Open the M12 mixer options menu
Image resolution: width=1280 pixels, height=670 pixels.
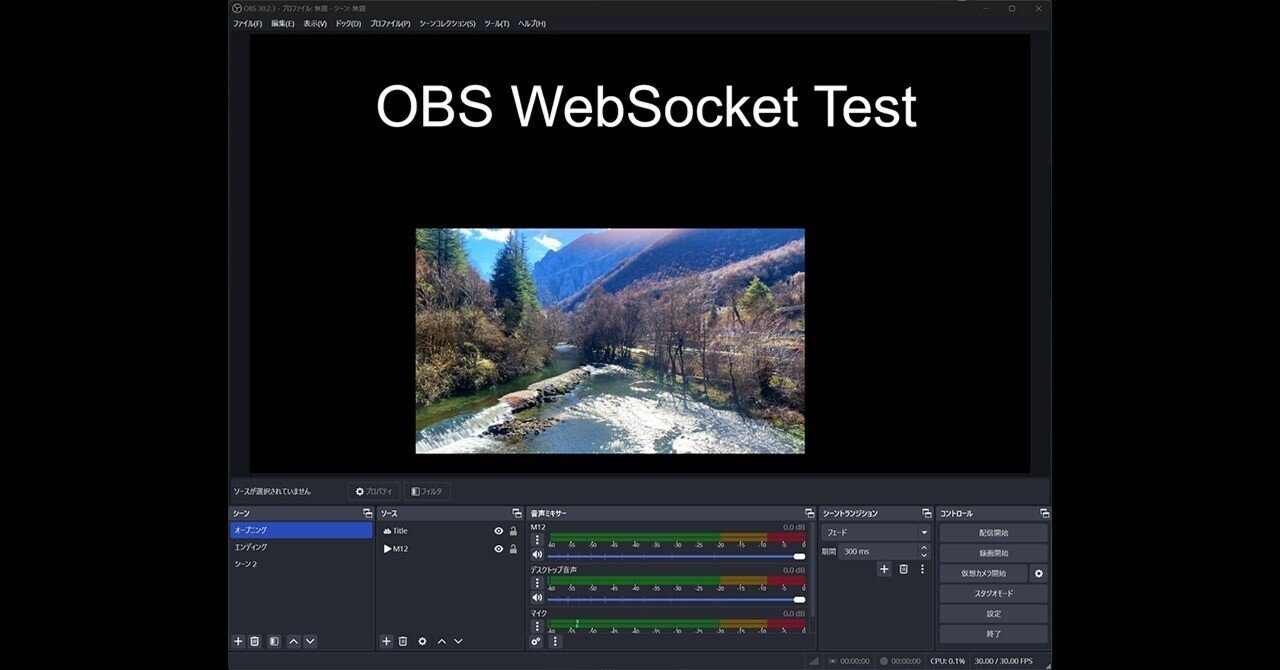click(x=538, y=536)
